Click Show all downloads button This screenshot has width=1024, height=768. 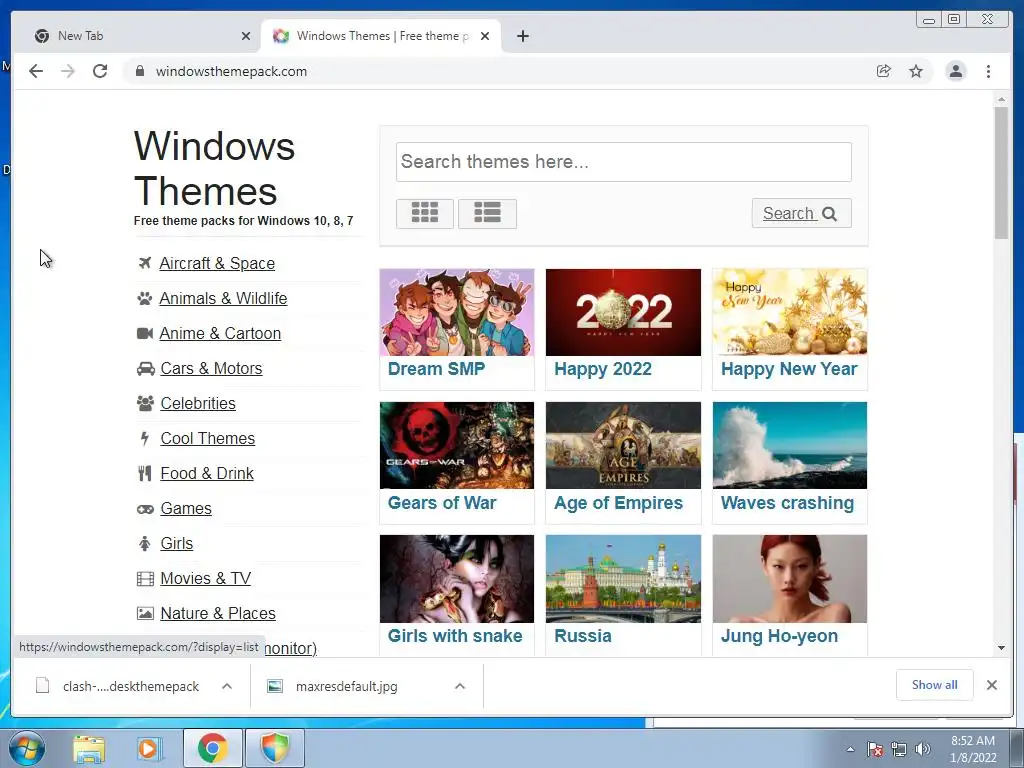(x=935, y=685)
